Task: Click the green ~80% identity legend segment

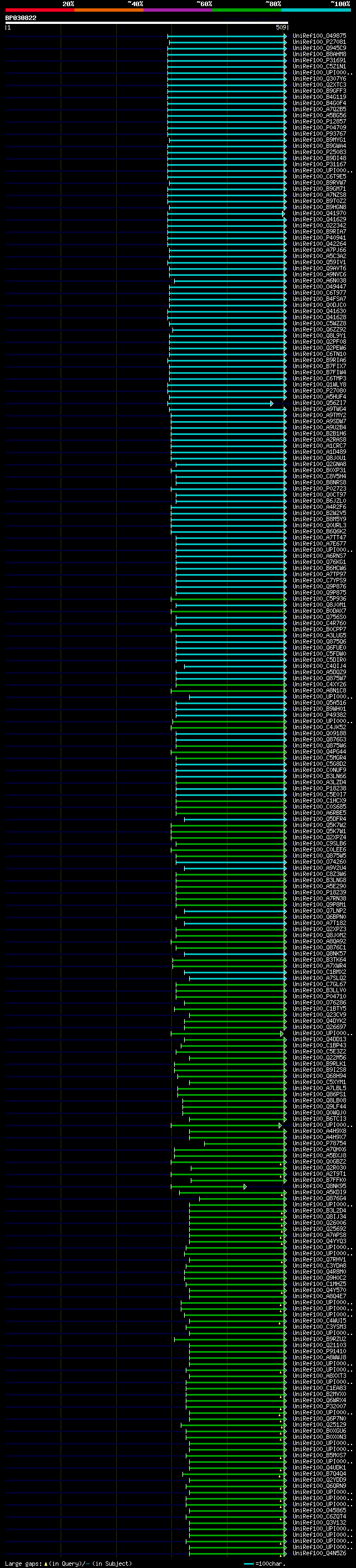Action: click(247, 10)
